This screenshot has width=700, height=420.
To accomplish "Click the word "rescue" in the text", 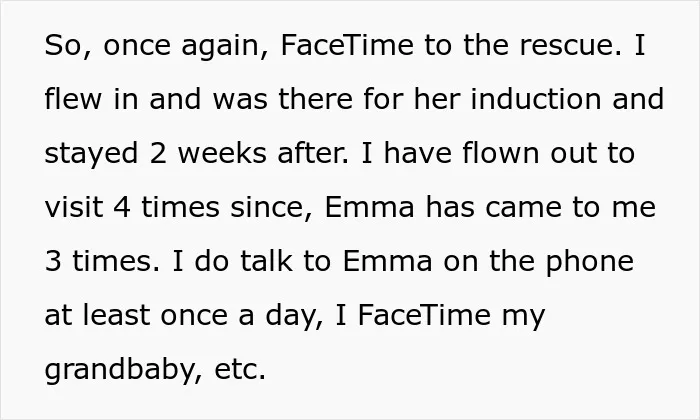I will [x=566, y=46].
